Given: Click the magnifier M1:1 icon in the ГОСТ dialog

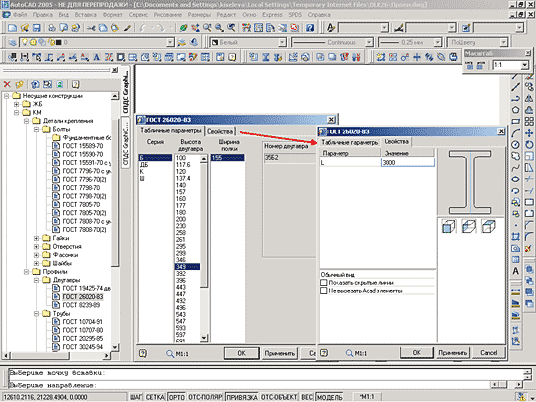Looking at the screenshot, I should 170,353.
